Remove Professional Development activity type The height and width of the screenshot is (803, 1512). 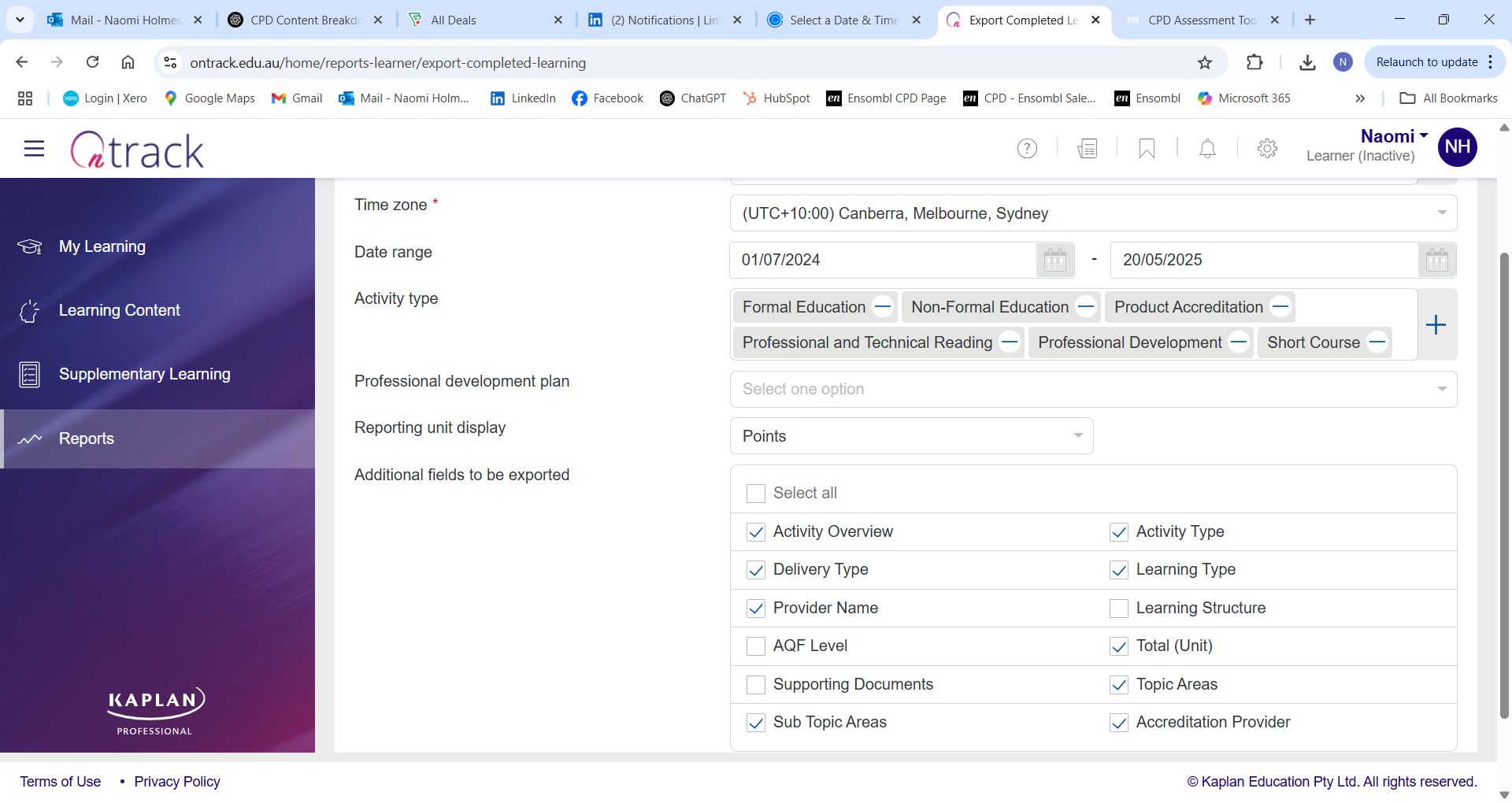(x=1239, y=342)
